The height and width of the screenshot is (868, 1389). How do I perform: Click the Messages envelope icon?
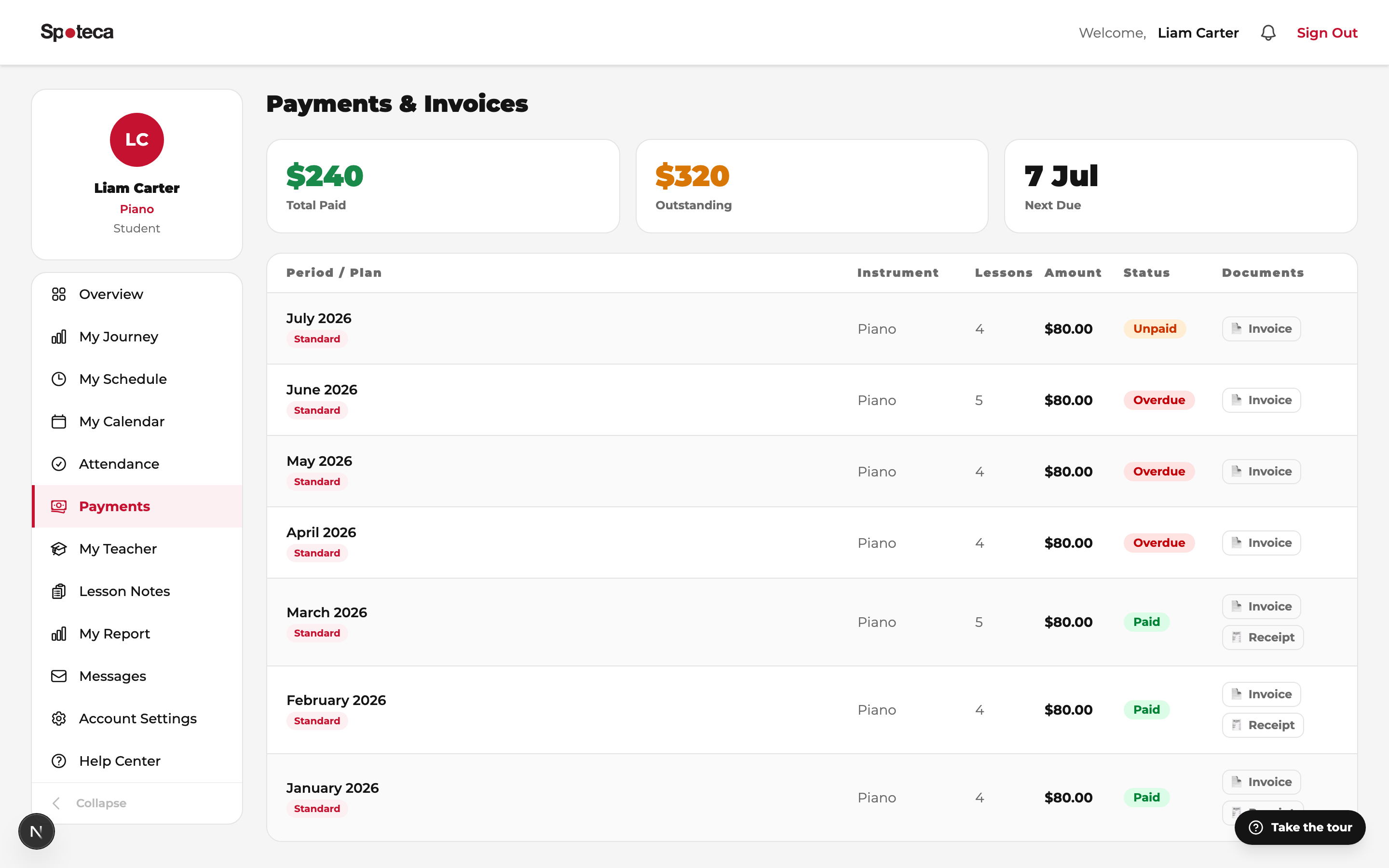58,676
